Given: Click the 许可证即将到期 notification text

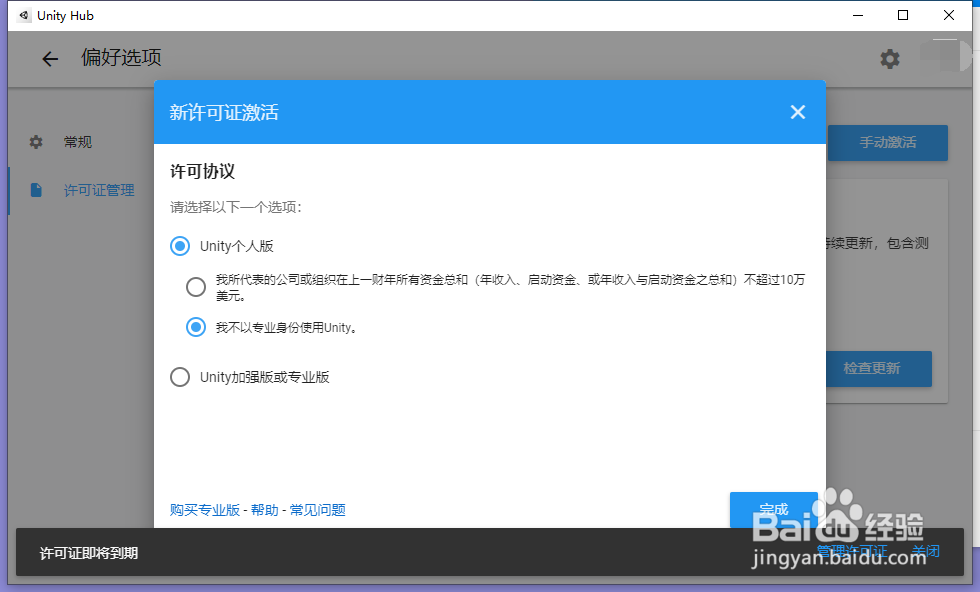Looking at the screenshot, I should [89, 553].
